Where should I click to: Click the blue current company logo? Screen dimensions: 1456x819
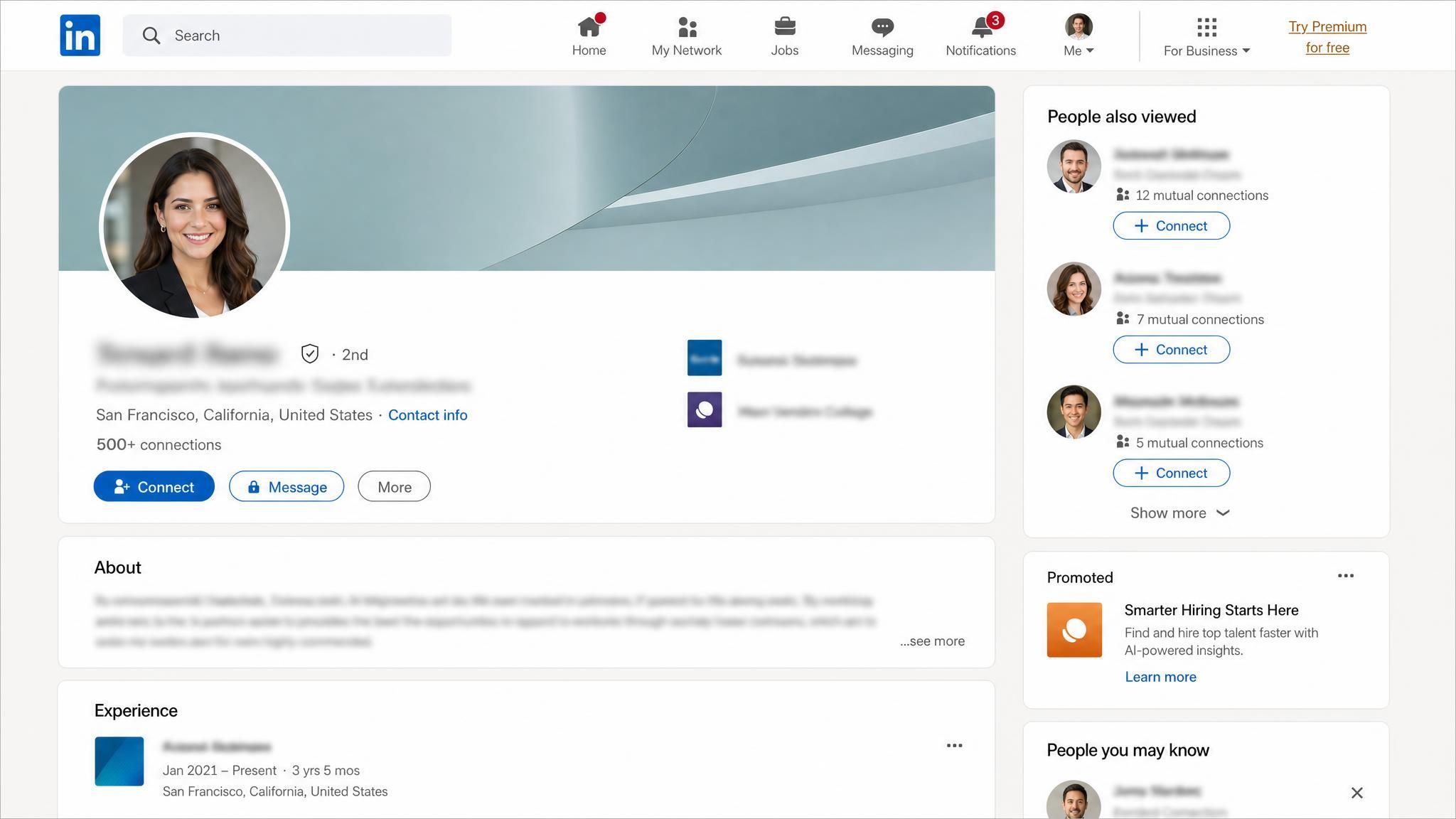tap(705, 358)
